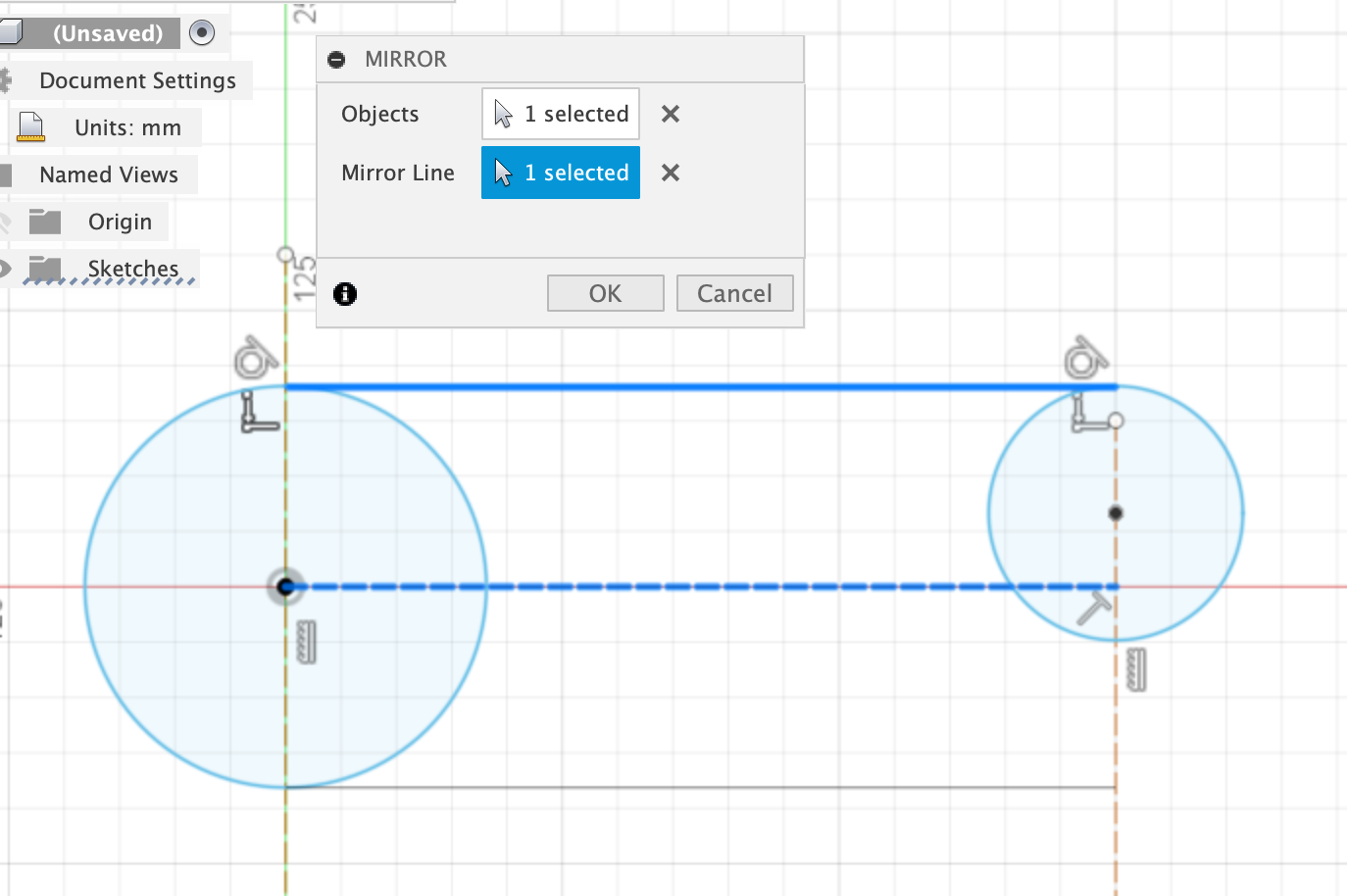Select the small circle center point
The width and height of the screenshot is (1347, 896).
[1116, 513]
